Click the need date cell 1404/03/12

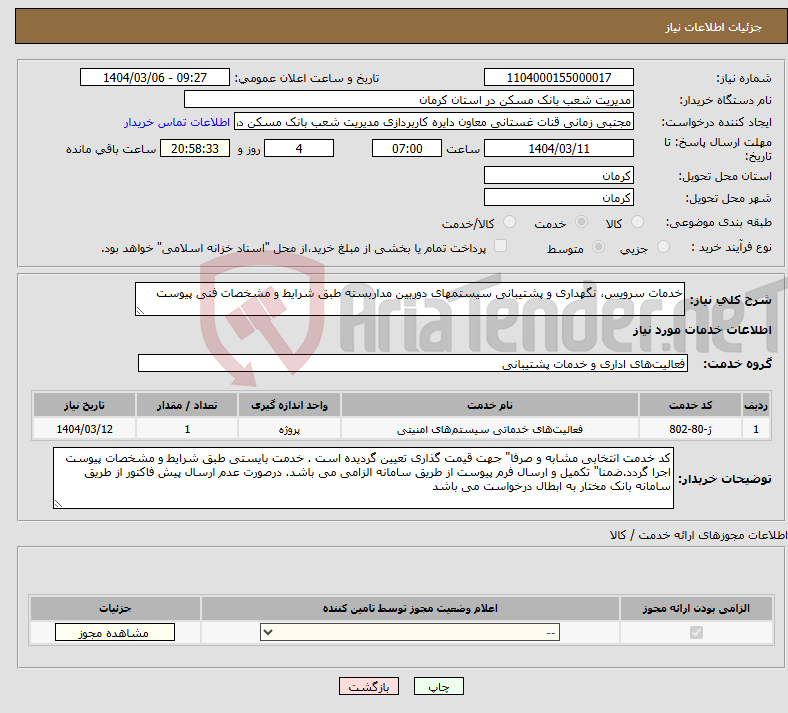pos(84,429)
